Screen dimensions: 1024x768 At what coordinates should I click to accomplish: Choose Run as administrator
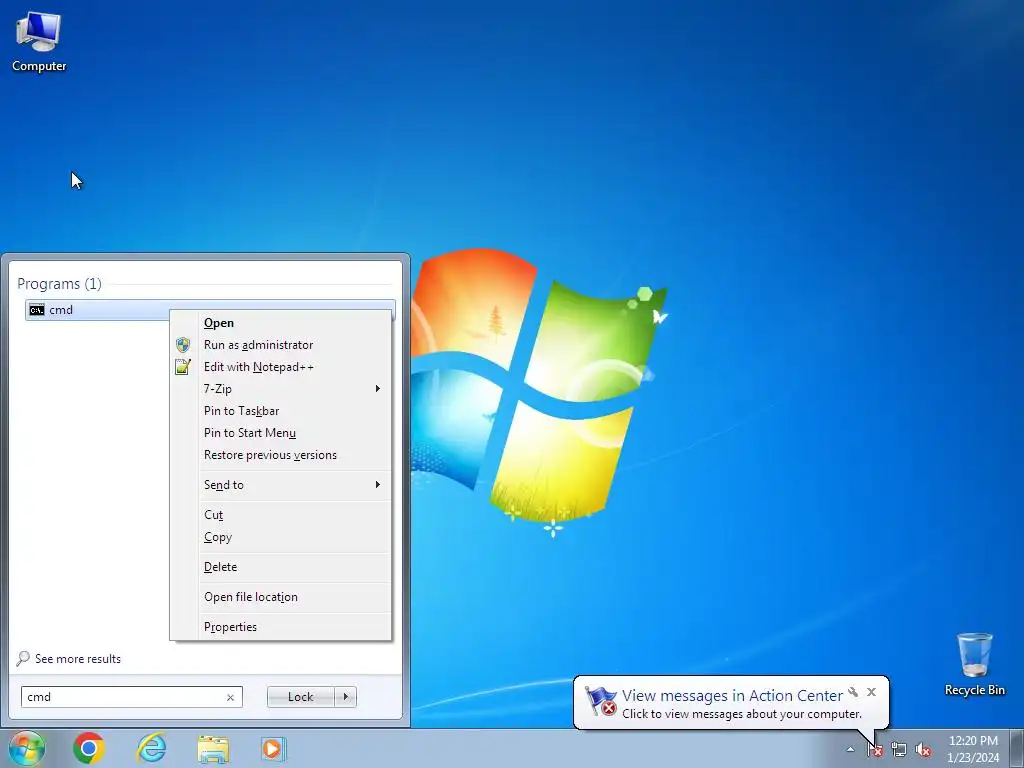(282, 345)
